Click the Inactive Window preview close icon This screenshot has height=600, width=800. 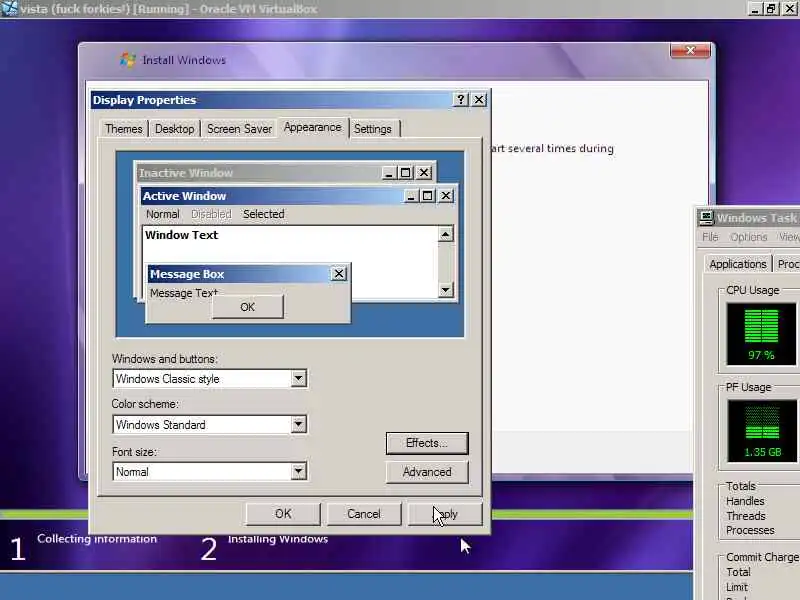pos(424,173)
